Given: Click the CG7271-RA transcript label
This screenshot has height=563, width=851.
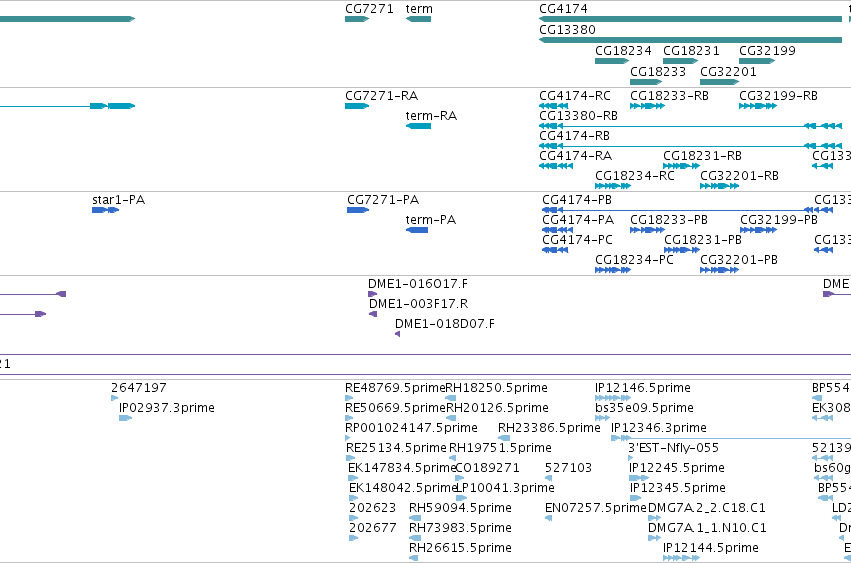Looking at the screenshot, I should pos(382,96).
